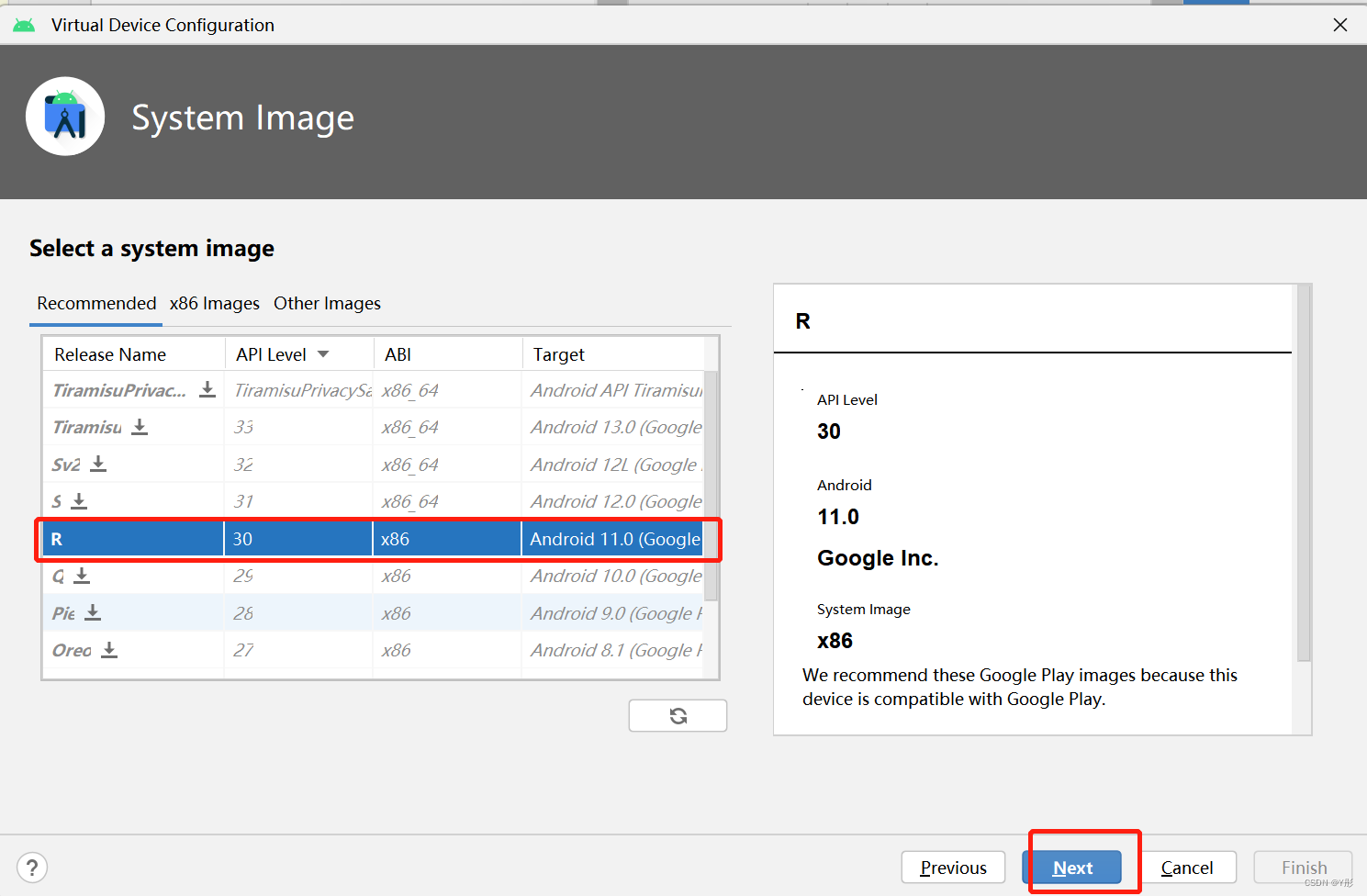
Task: Download the TiramisuPrivacySandbox system image
Action: (x=207, y=389)
